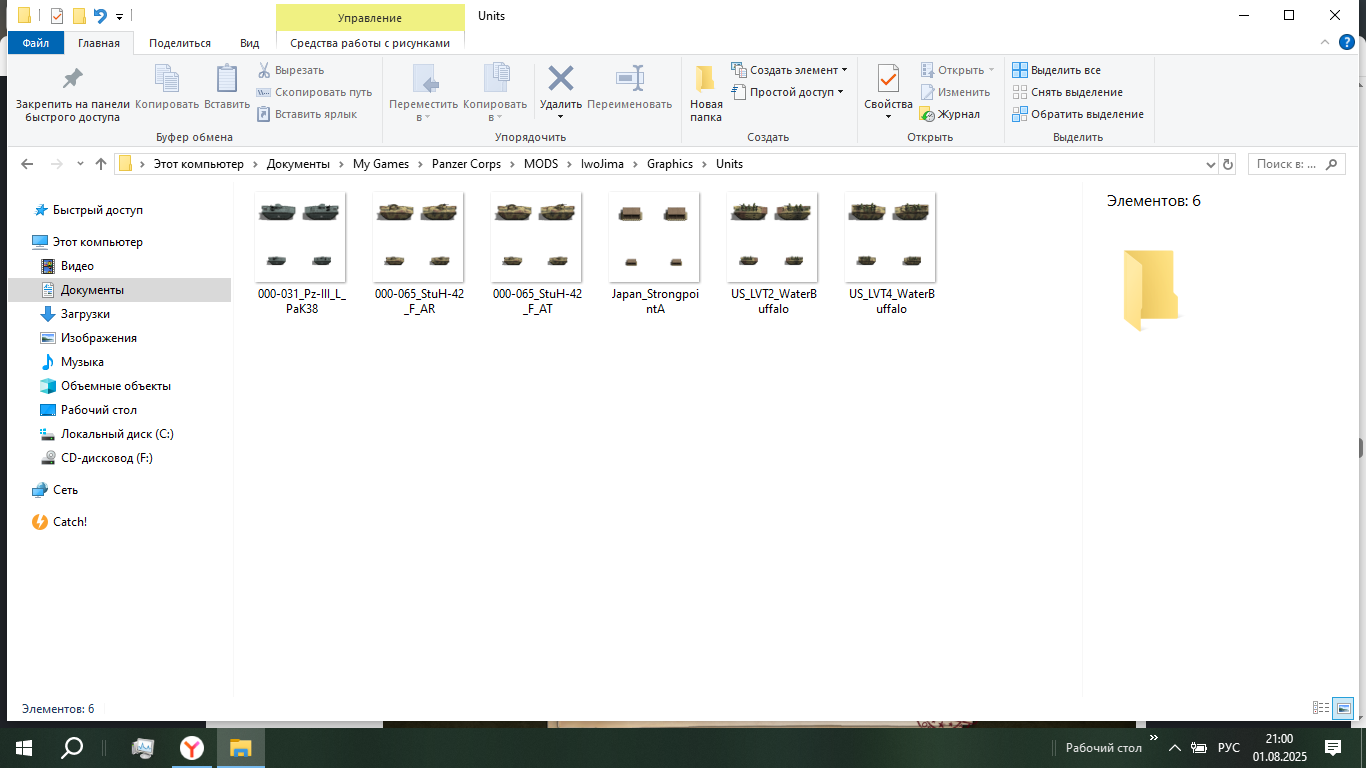The image size is (1366, 768).
Task: Open Explorer help question mark icon
Action: 1346,43
